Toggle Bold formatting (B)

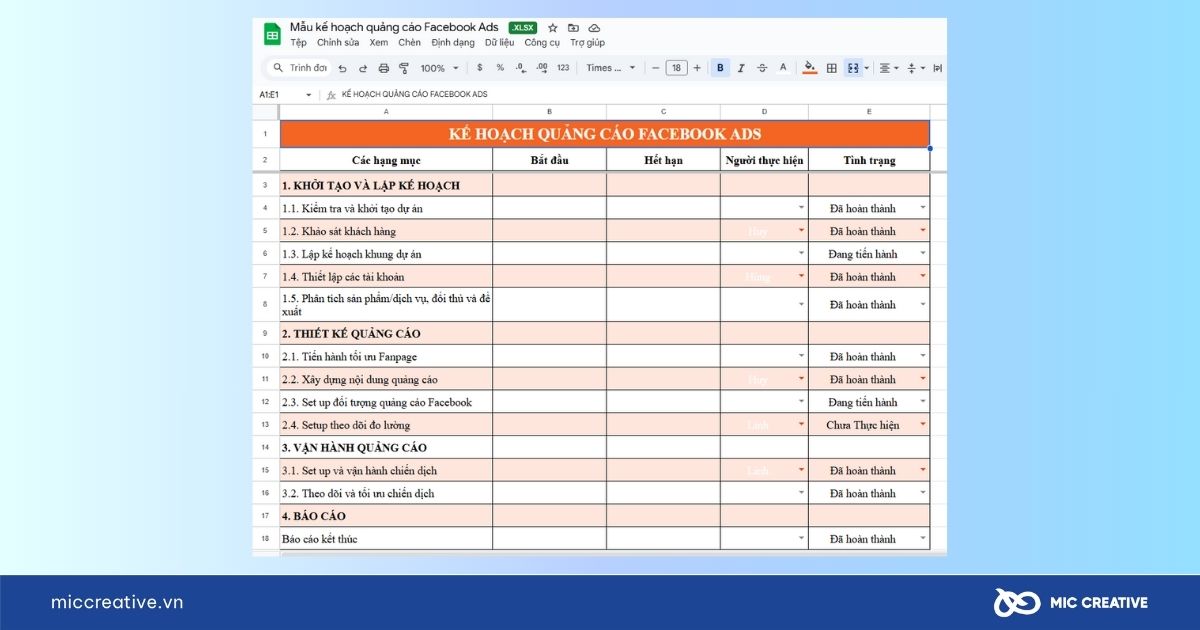click(x=720, y=68)
